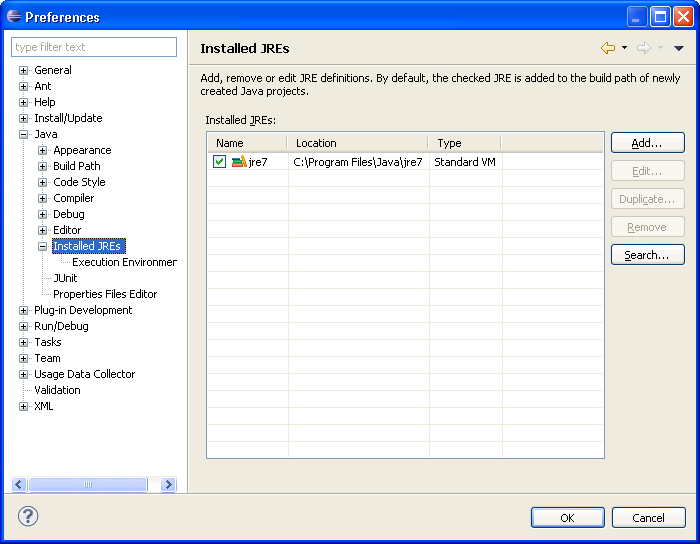Click the help question mark icon
This screenshot has height=544, width=700.
pos(28,517)
